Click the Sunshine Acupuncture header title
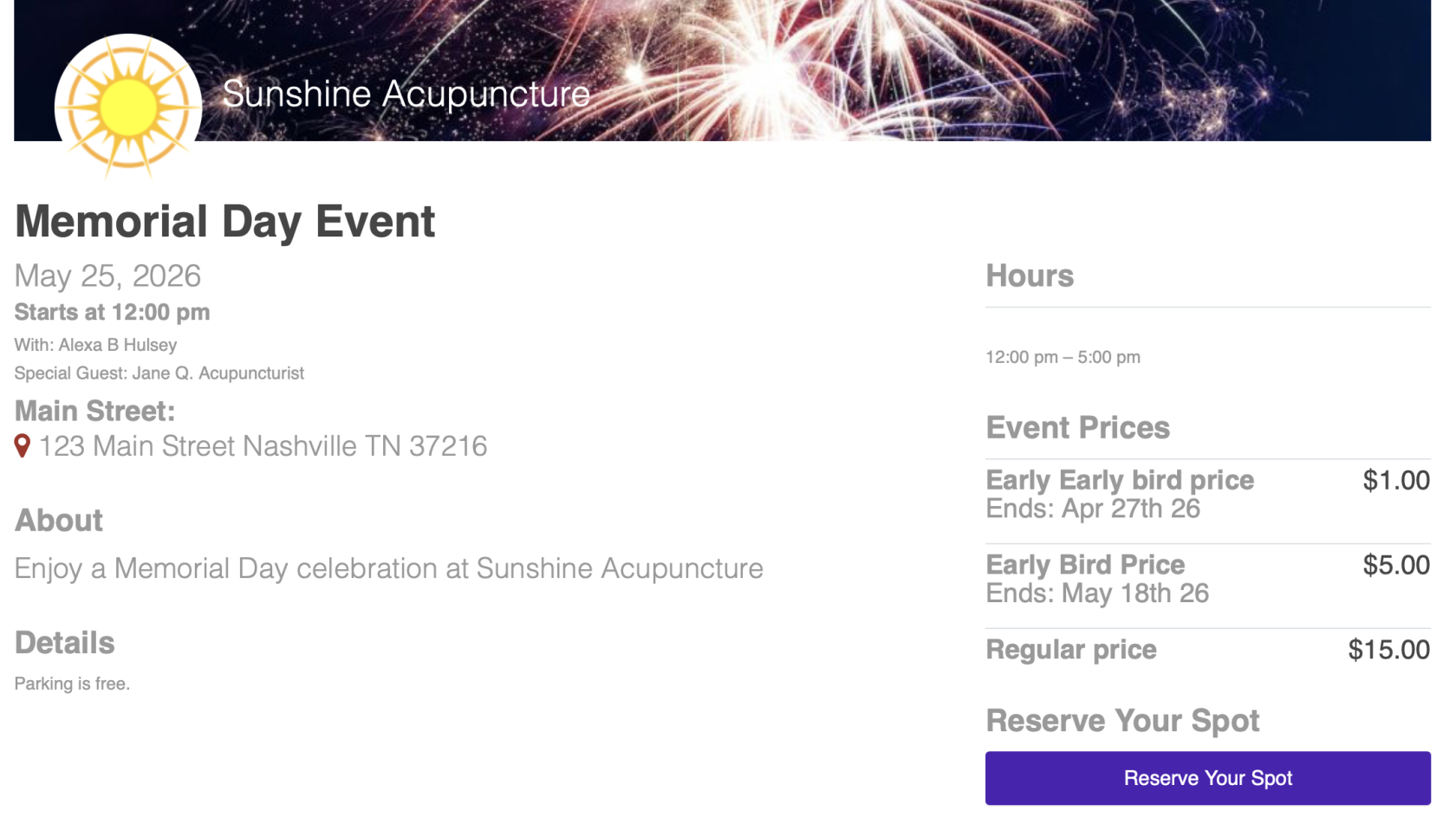 coord(405,94)
